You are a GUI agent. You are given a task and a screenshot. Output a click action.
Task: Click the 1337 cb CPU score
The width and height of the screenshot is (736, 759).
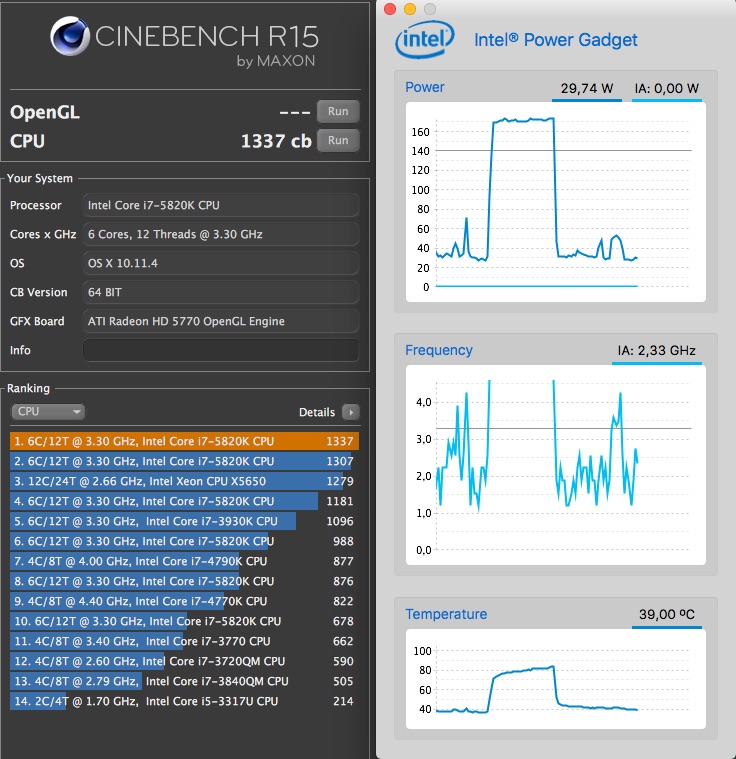[x=276, y=141]
